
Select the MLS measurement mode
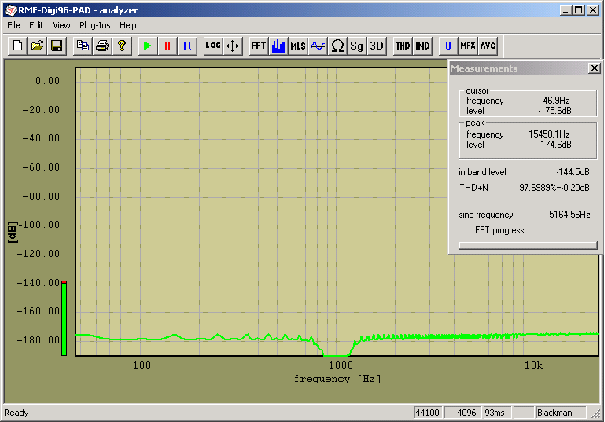click(x=298, y=45)
